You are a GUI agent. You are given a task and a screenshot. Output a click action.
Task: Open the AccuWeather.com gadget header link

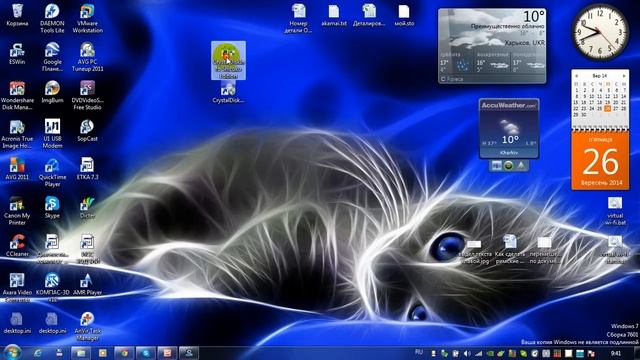click(509, 105)
